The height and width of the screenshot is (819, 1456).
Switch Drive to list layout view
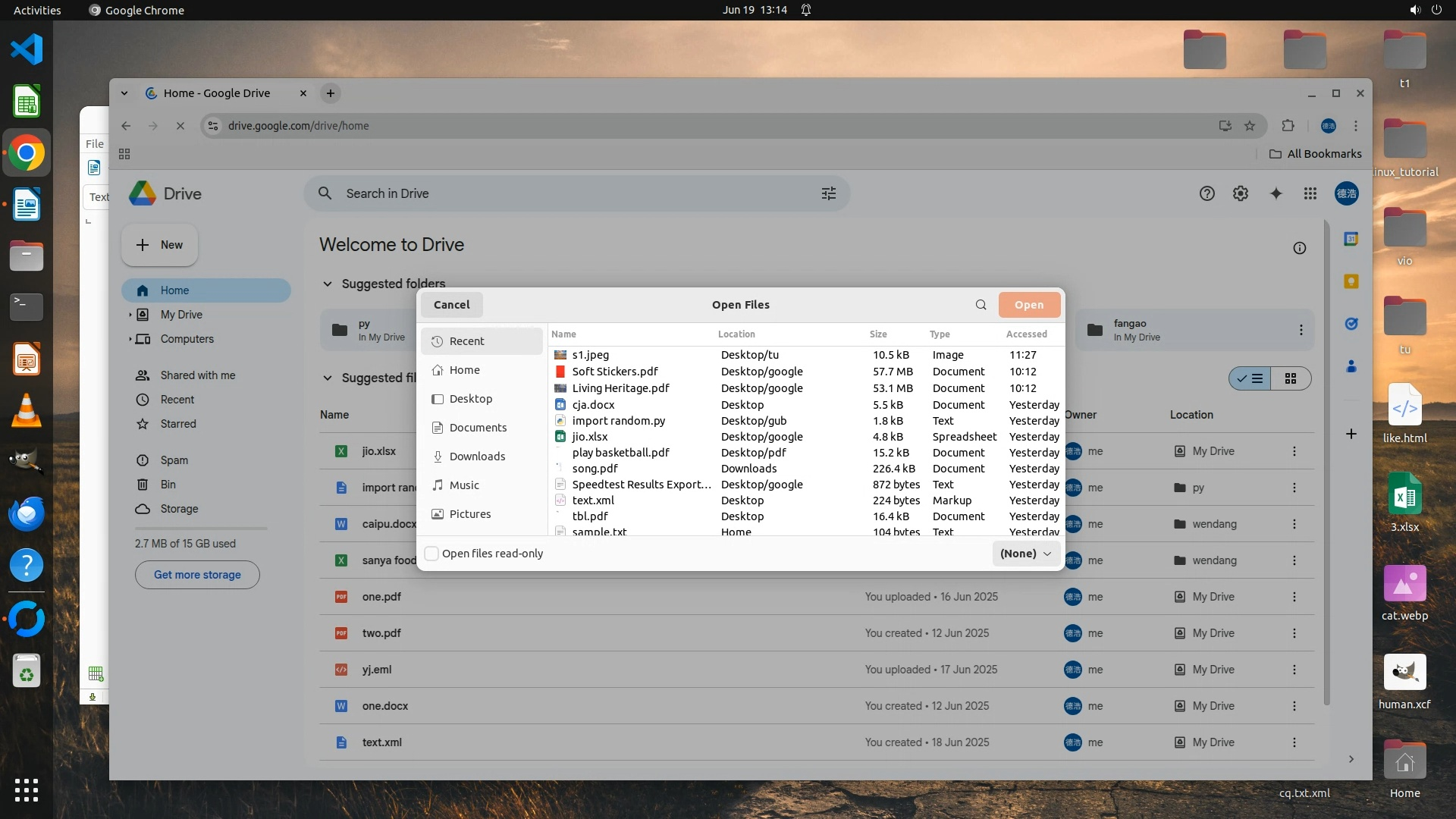pos(1250,378)
